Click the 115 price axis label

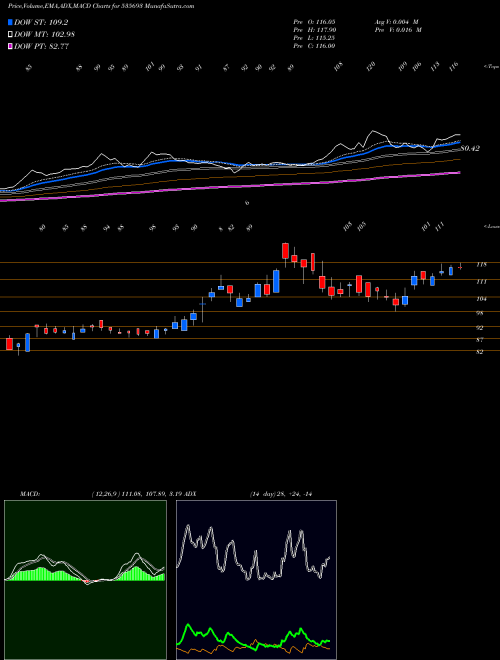click(x=481, y=265)
